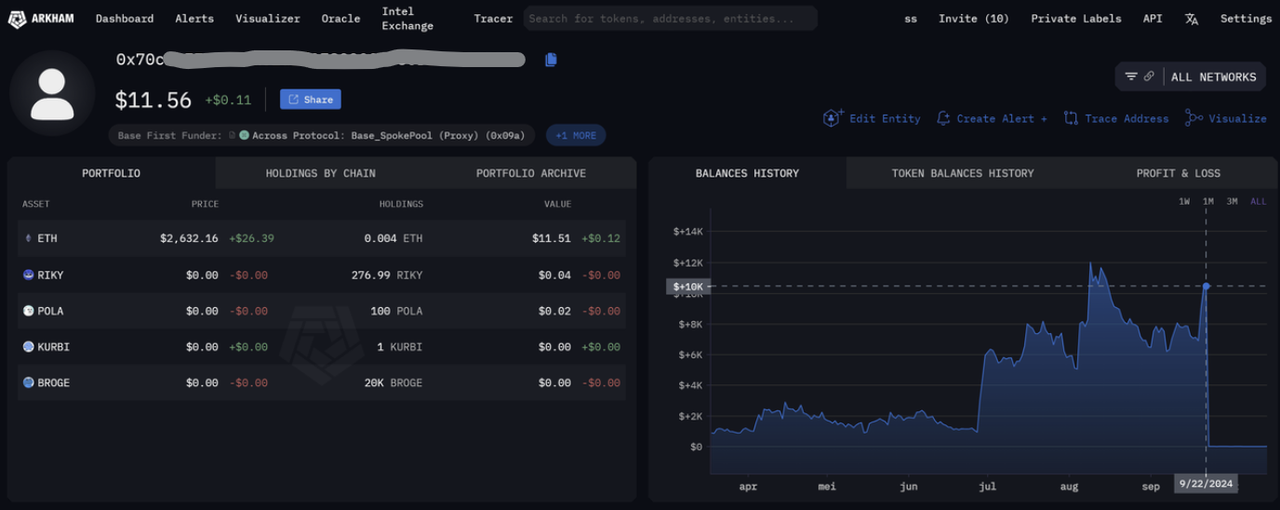Click the Visualize graph icon
This screenshot has height=510, width=1280.
(1194, 118)
